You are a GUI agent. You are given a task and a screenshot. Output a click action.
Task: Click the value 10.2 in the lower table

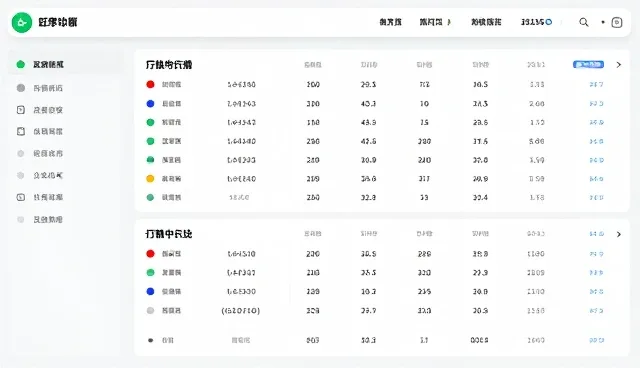pyautogui.click(x=368, y=291)
